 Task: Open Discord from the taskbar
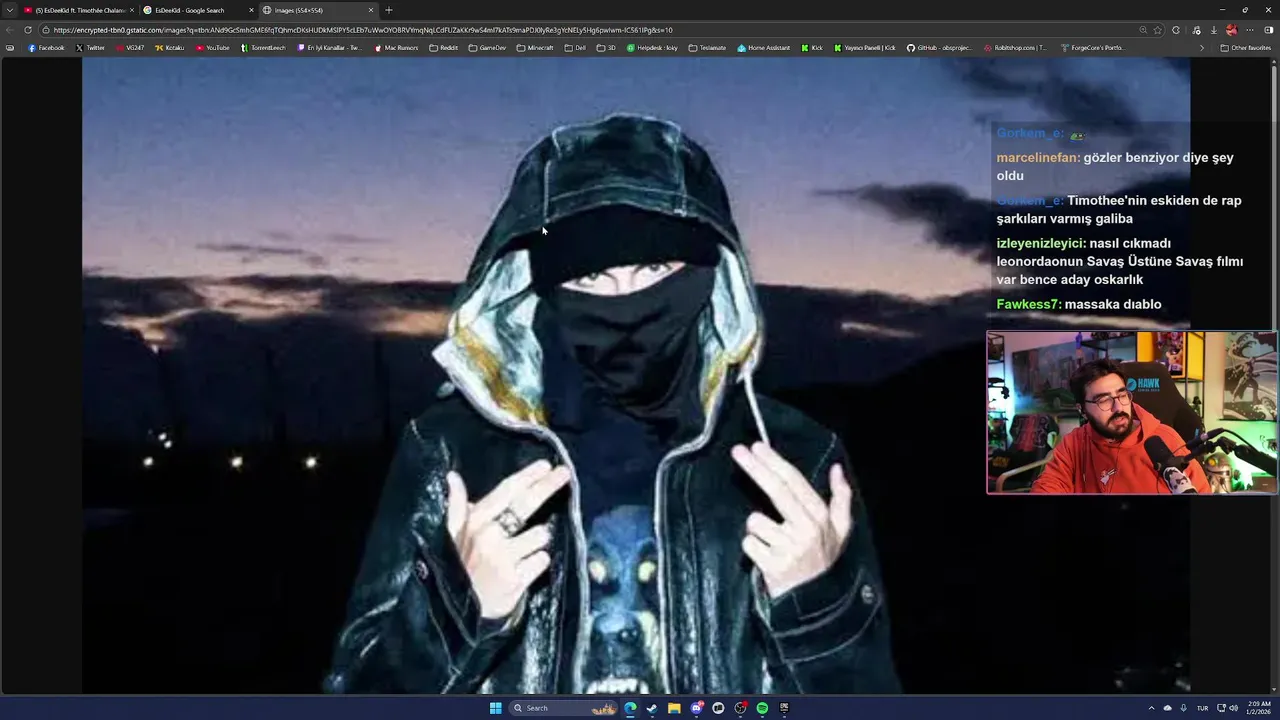696,708
